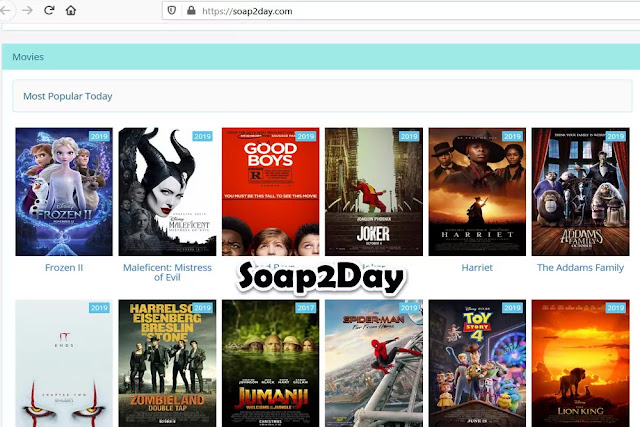Open the Zombieland Double Tap poster
This screenshot has height=427, width=640.
point(167,363)
